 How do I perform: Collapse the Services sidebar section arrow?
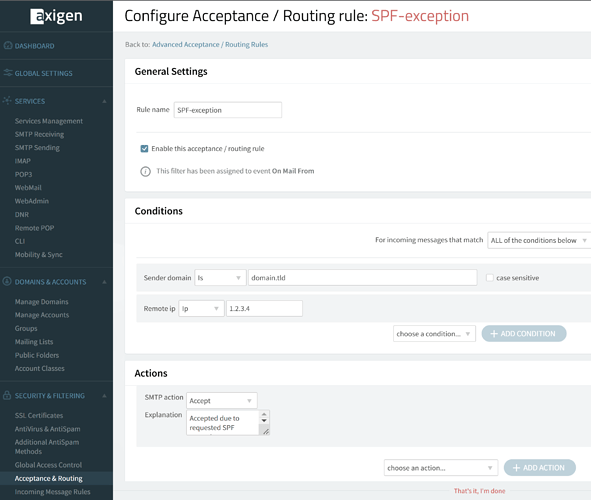(104, 101)
